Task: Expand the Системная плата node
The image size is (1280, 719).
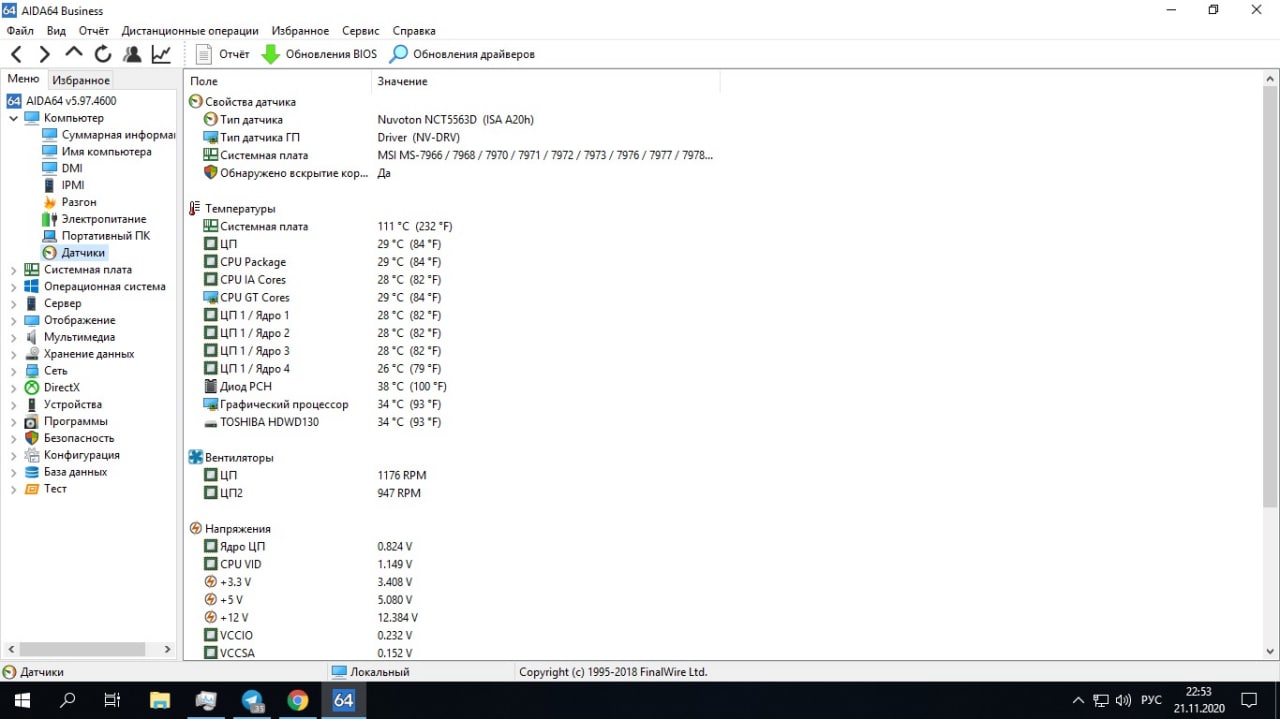Action: [14, 270]
